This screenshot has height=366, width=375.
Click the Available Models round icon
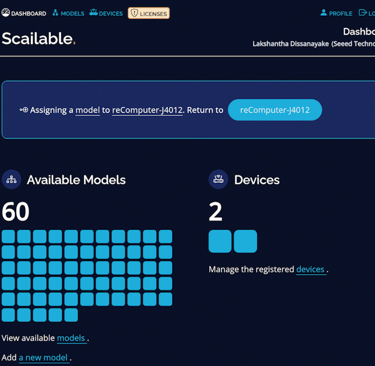(11, 179)
